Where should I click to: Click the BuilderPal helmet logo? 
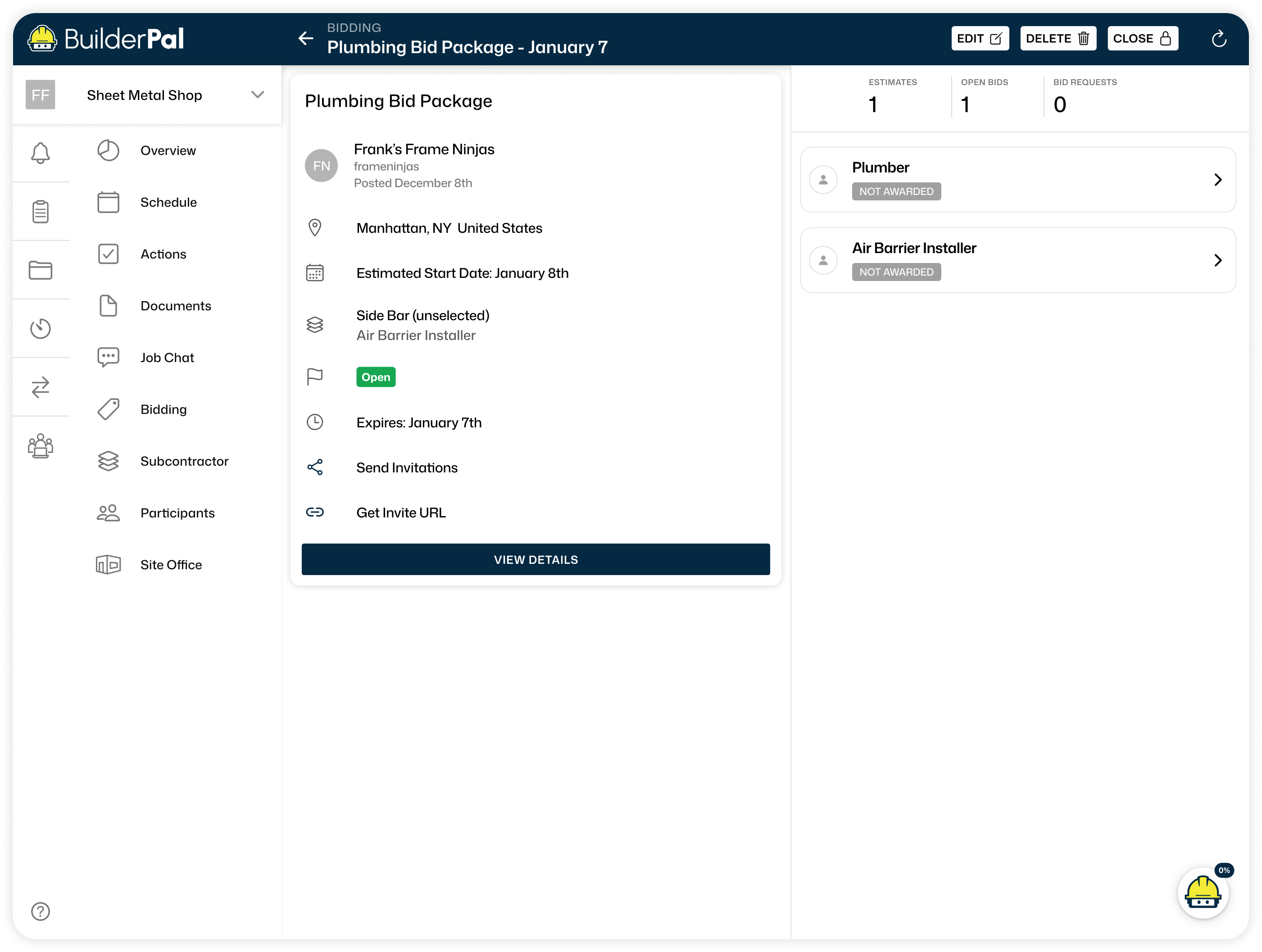pos(42,38)
